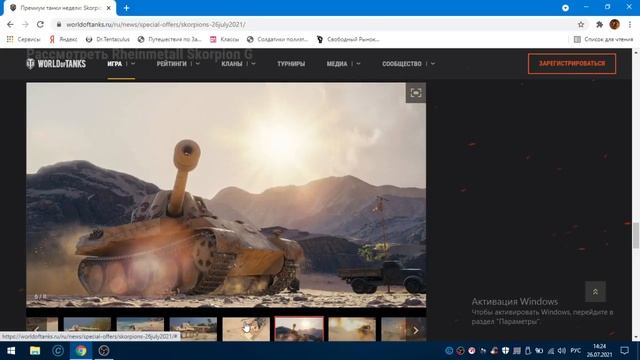Open the Windows notification center
This screenshot has height=360, width=640.
[x=624, y=351]
